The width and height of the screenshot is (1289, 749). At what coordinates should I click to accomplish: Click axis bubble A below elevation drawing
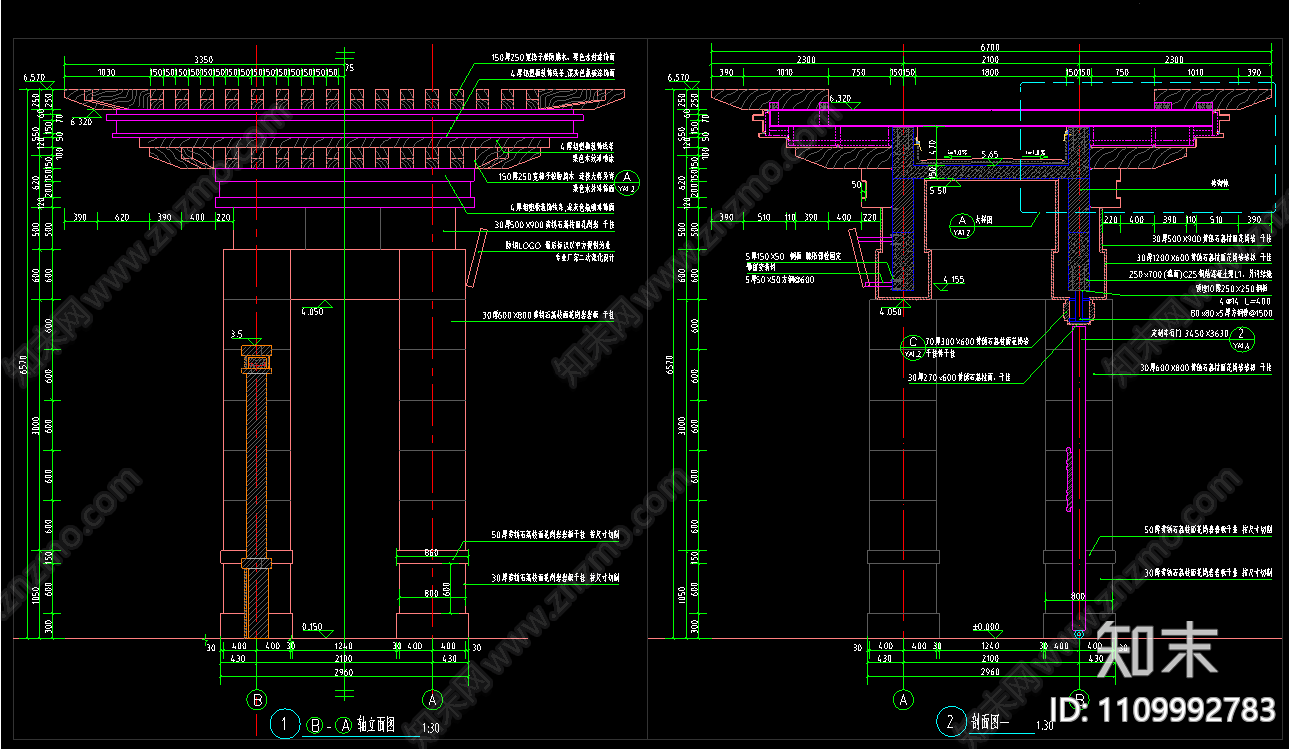point(433,699)
